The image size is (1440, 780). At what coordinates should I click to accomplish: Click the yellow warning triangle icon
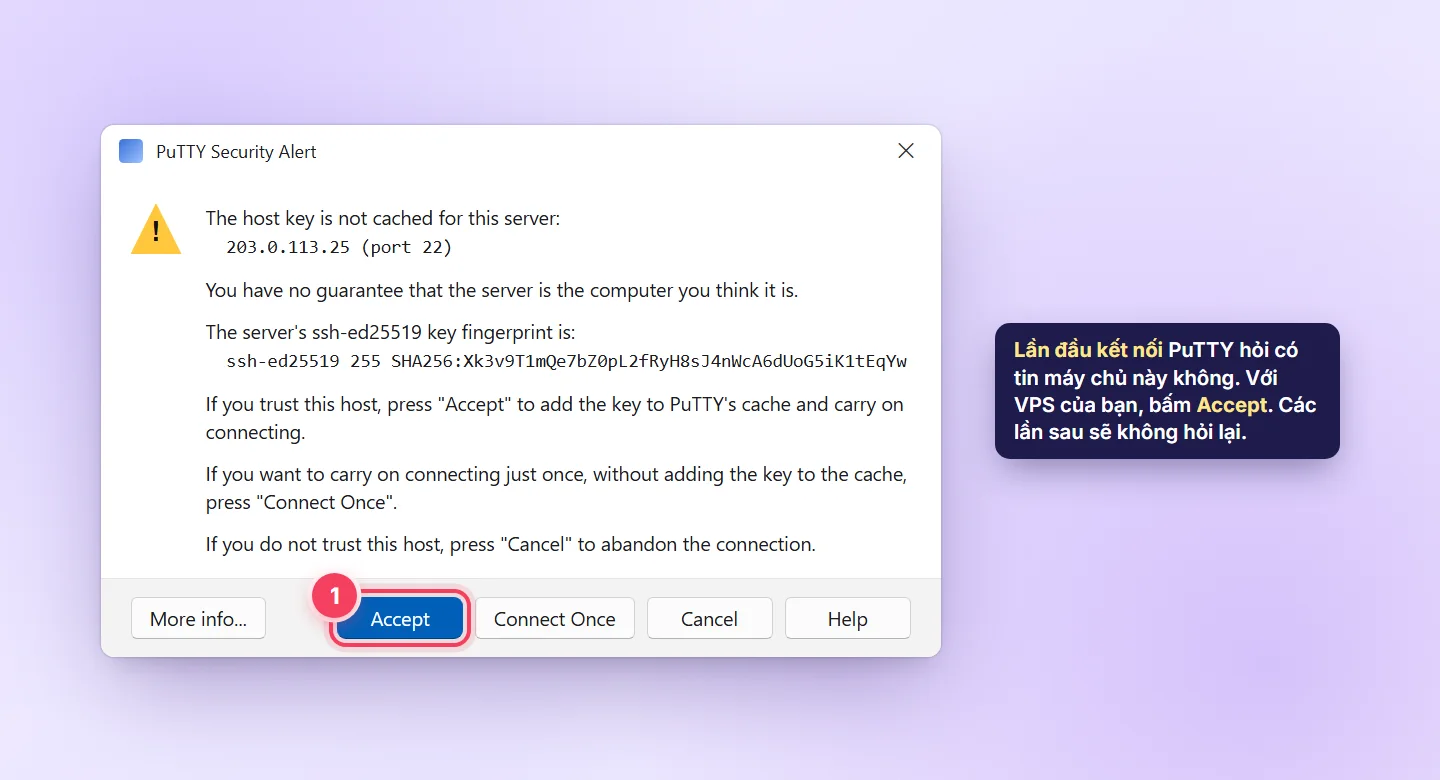156,230
